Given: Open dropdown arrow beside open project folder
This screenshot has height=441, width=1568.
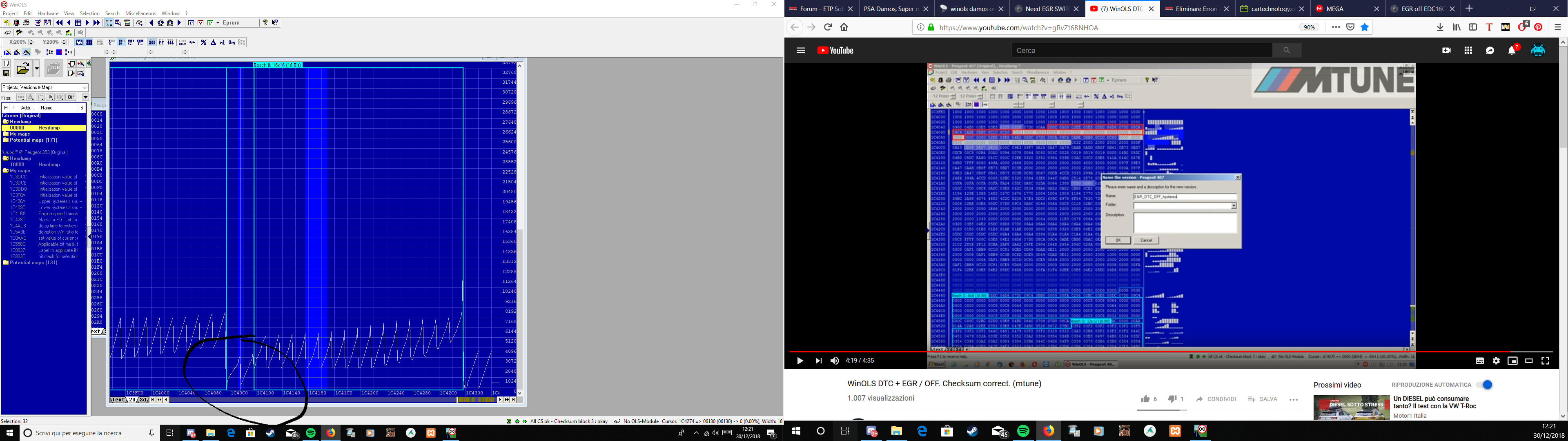Looking at the screenshot, I should coord(36,69).
